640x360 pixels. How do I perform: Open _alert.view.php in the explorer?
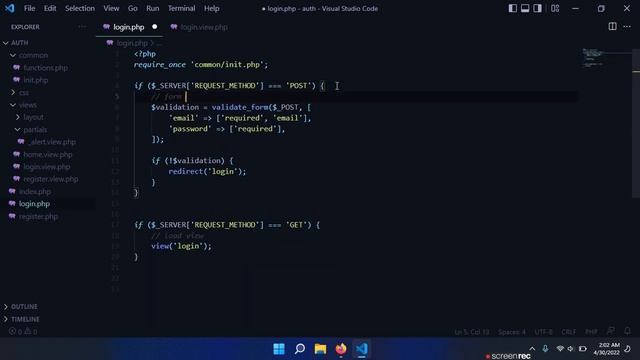coord(52,142)
